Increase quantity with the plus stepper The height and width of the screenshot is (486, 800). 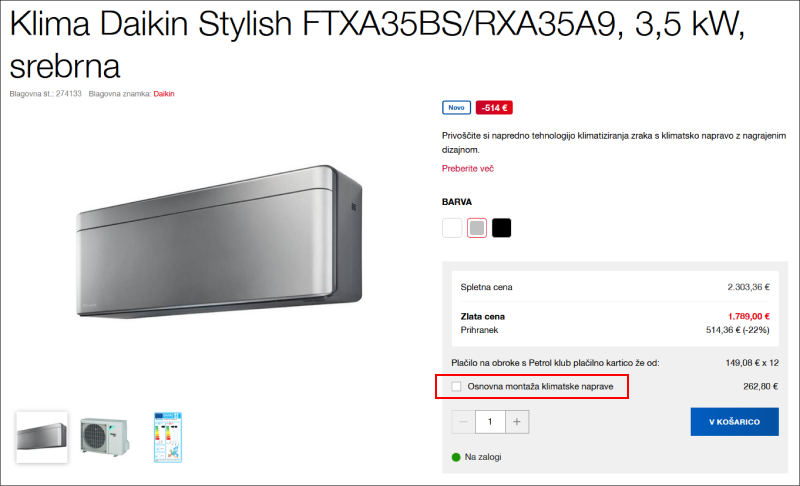[x=517, y=422]
